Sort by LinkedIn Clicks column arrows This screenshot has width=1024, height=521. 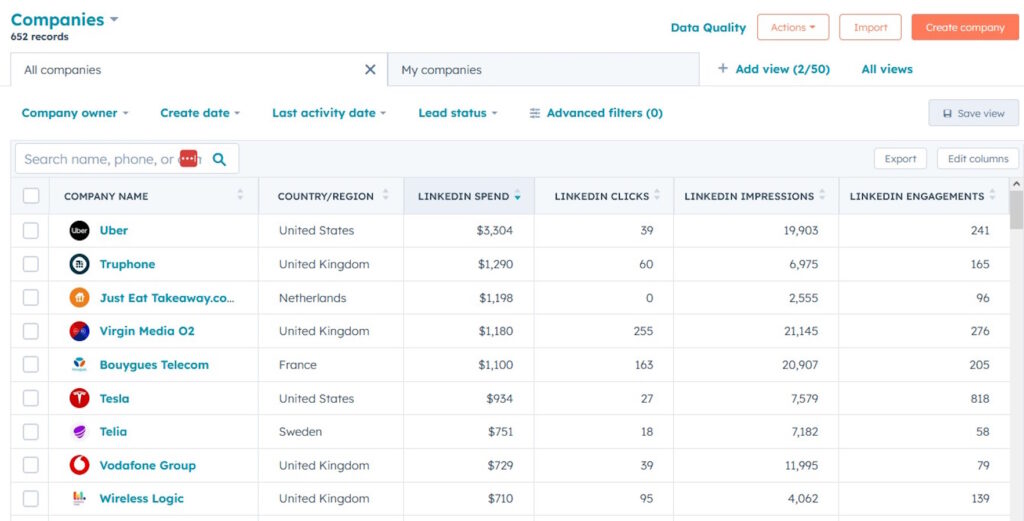pos(657,195)
